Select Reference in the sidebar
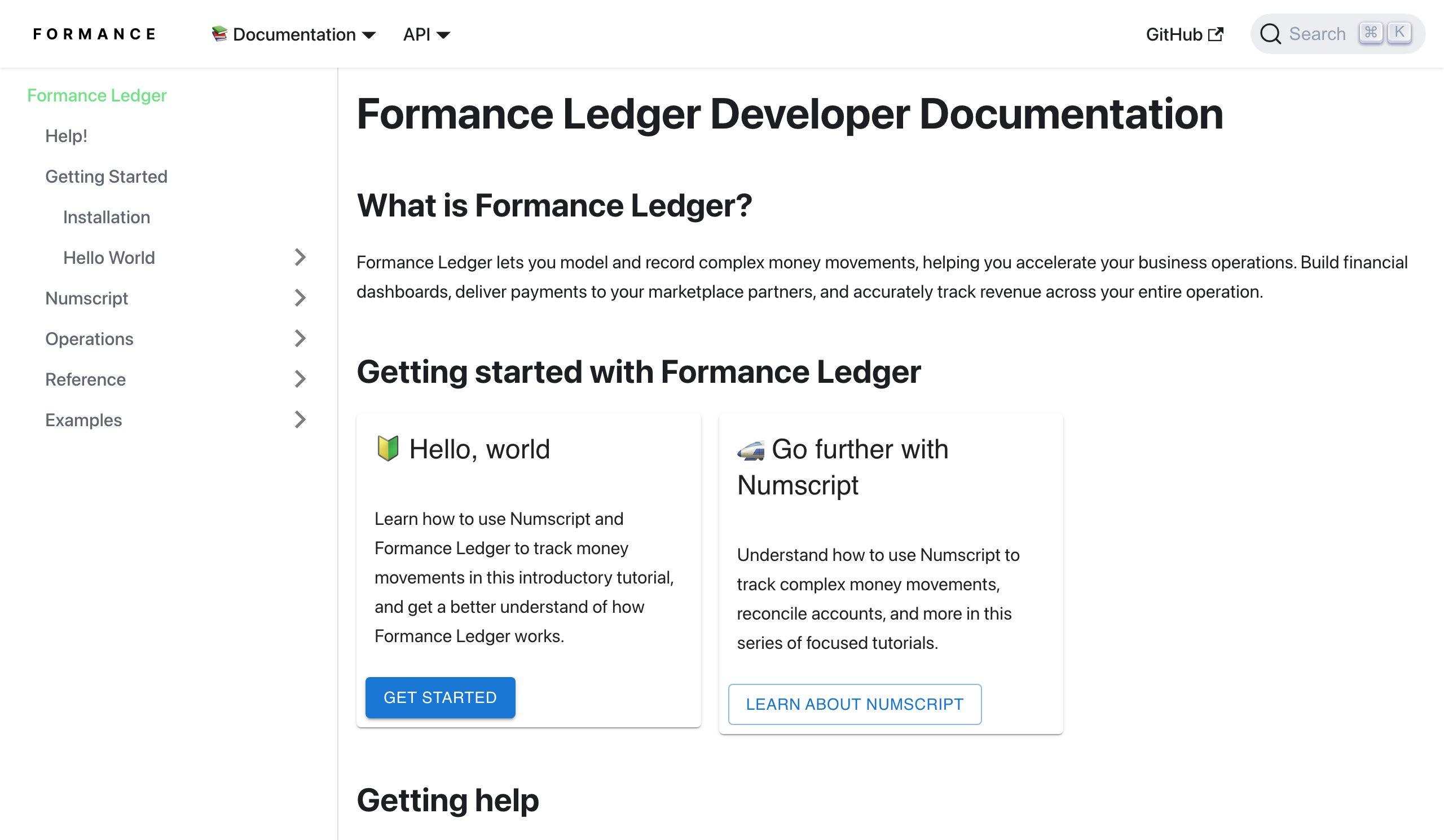 click(x=85, y=379)
